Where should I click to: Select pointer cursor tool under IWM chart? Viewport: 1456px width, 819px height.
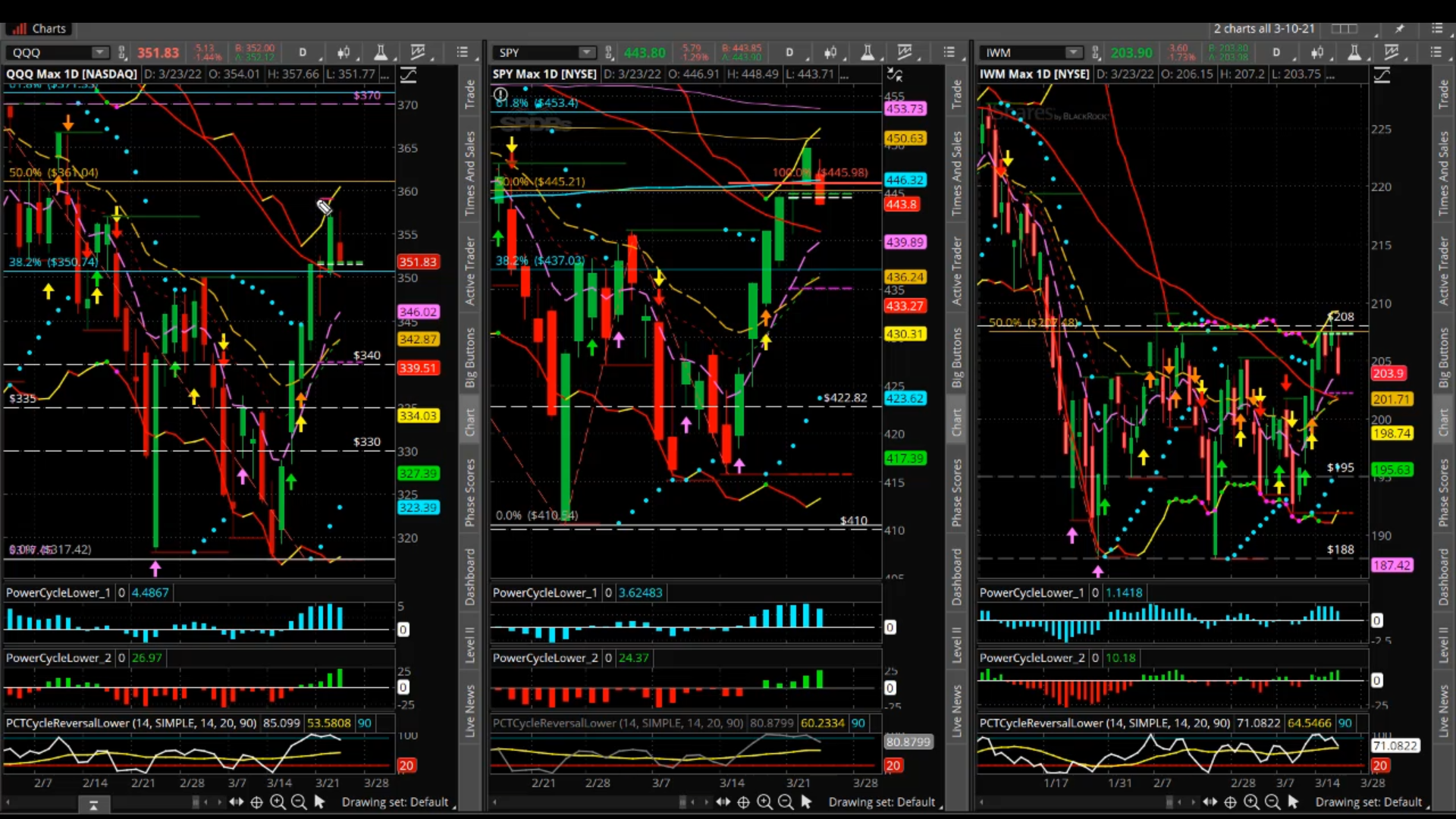click(x=1293, y=802)
